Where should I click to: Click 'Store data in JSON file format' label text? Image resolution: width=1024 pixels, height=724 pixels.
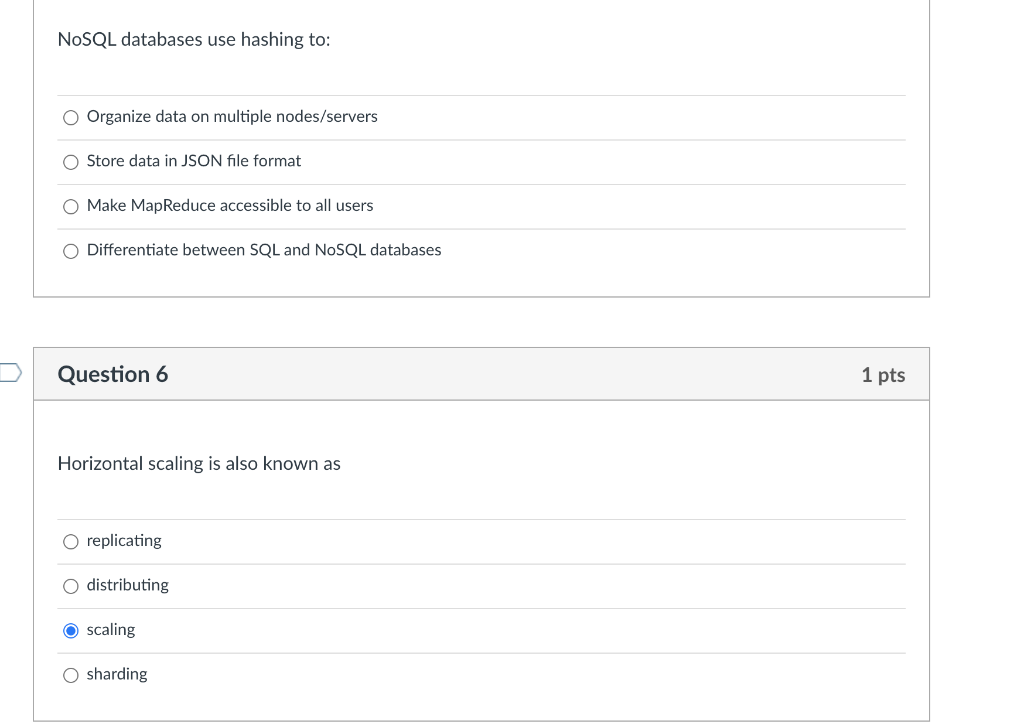[x=194, y=161]
